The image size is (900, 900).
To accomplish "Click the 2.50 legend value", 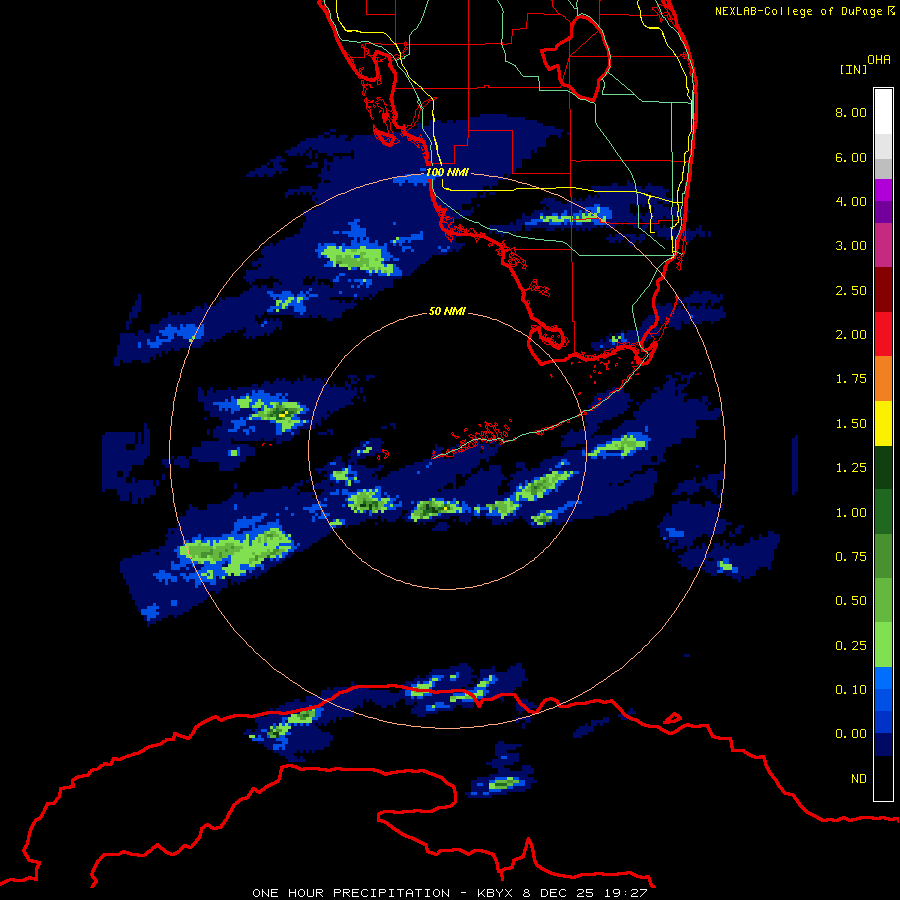I will [x=851, y=290].
